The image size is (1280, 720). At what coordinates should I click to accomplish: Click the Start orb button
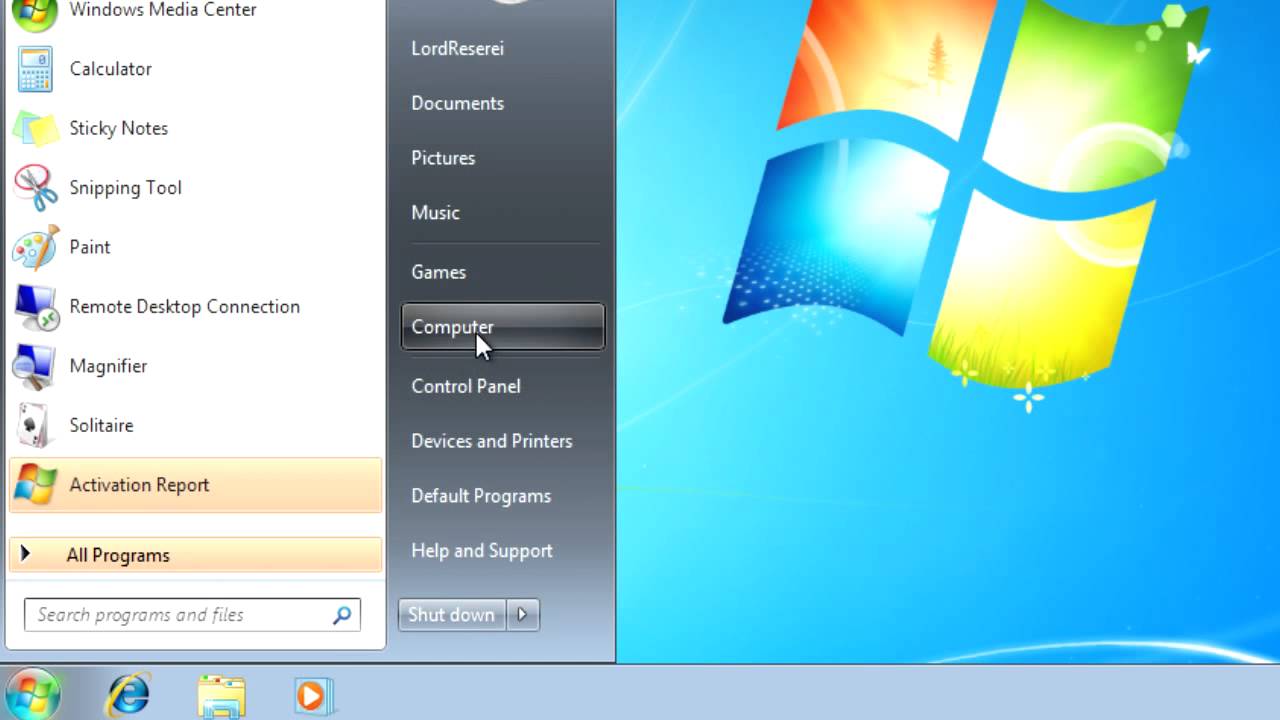[33, 693]
